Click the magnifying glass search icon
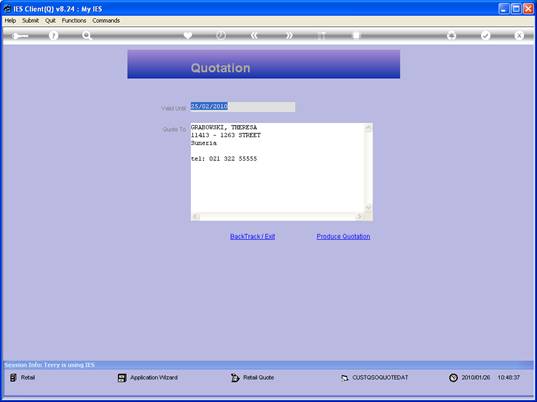 tap(87, 35)
